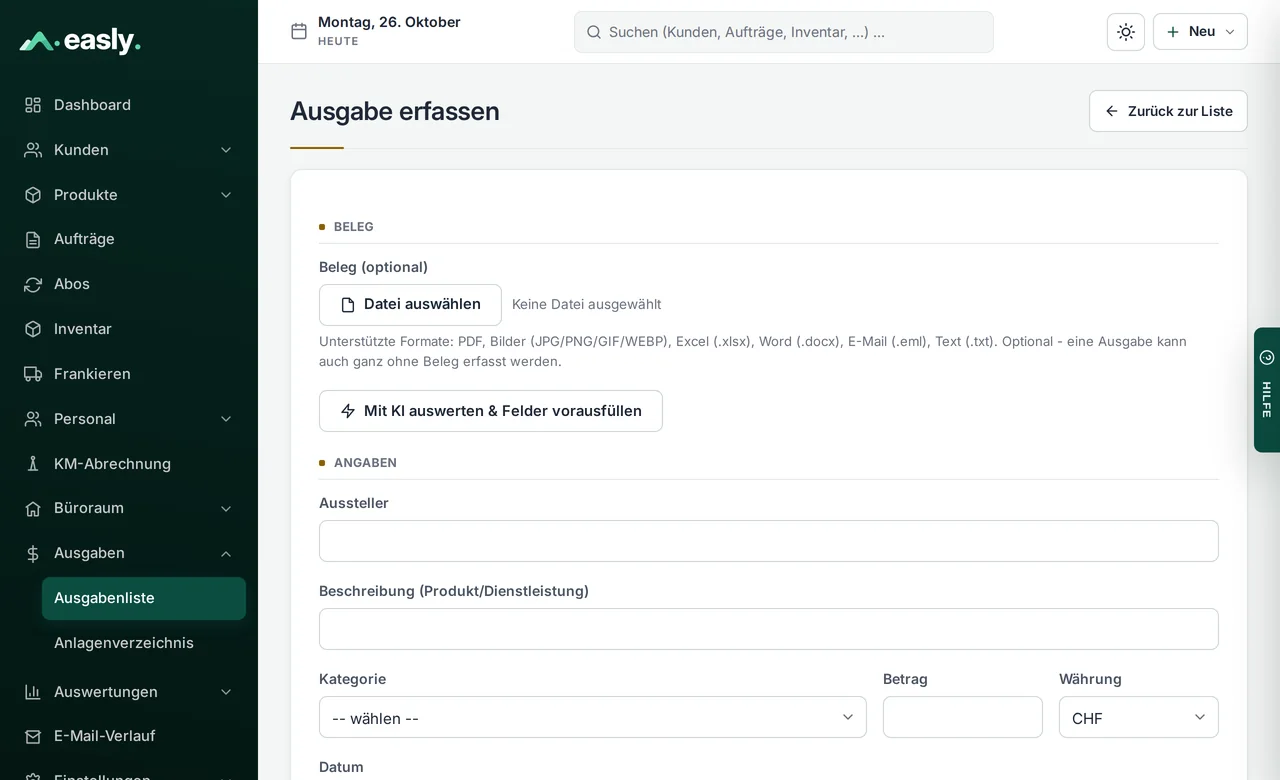Image resolution: width=1280 pixels, height=780 pixels.
Task: Click the Abos refresh icon
Action: point(33,284)
